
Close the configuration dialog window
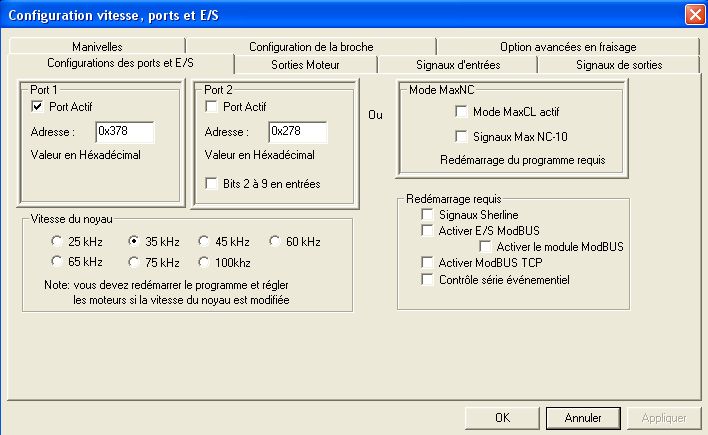click(x=695, y=15)
